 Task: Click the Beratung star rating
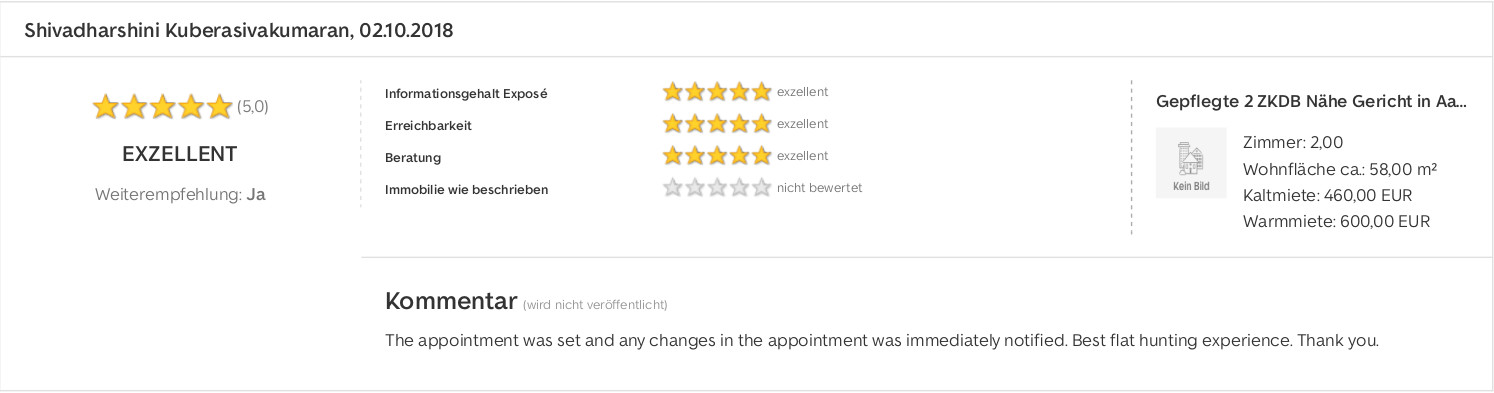(x=717, y=156)
